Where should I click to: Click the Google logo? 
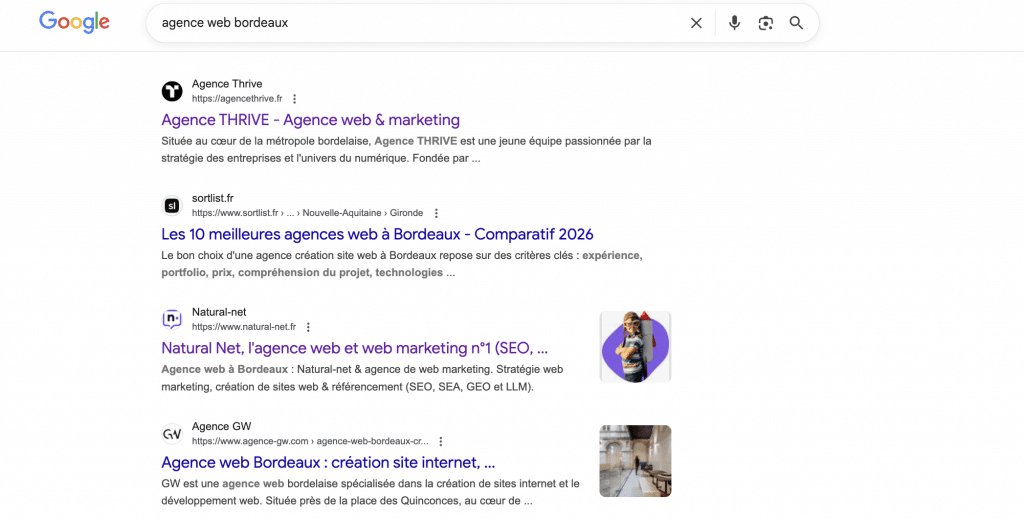pos(74,22)
